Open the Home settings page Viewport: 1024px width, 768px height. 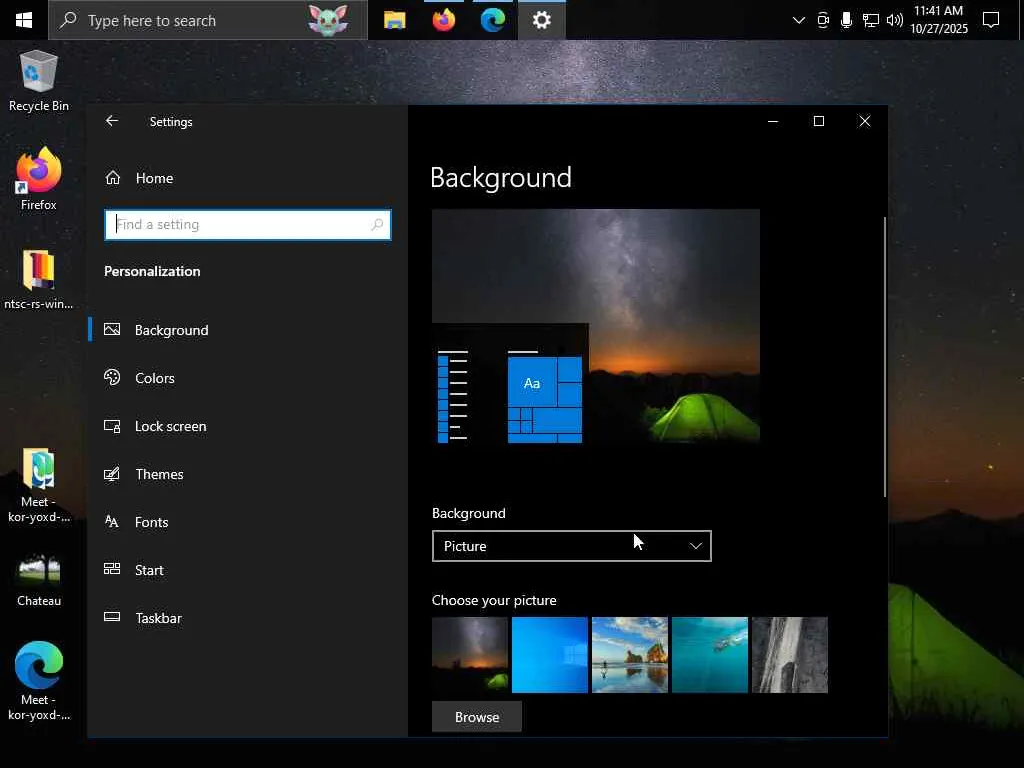pyautogui.click(x=153, y=178)
